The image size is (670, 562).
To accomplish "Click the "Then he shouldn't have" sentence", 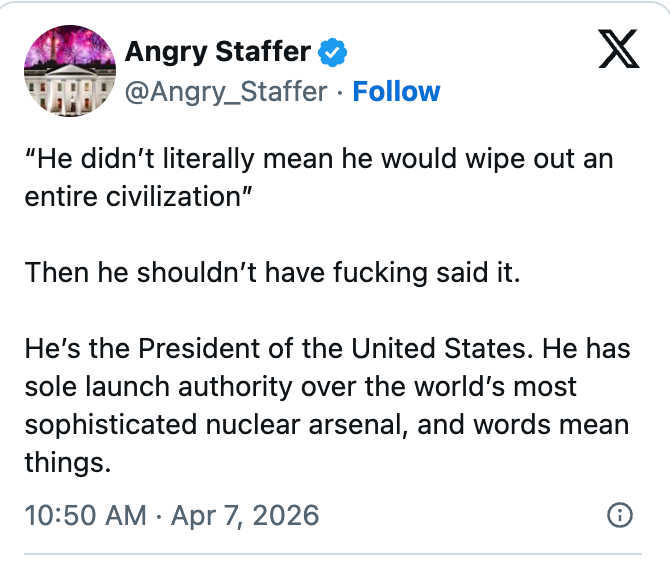I will click(x=272, y=272).
